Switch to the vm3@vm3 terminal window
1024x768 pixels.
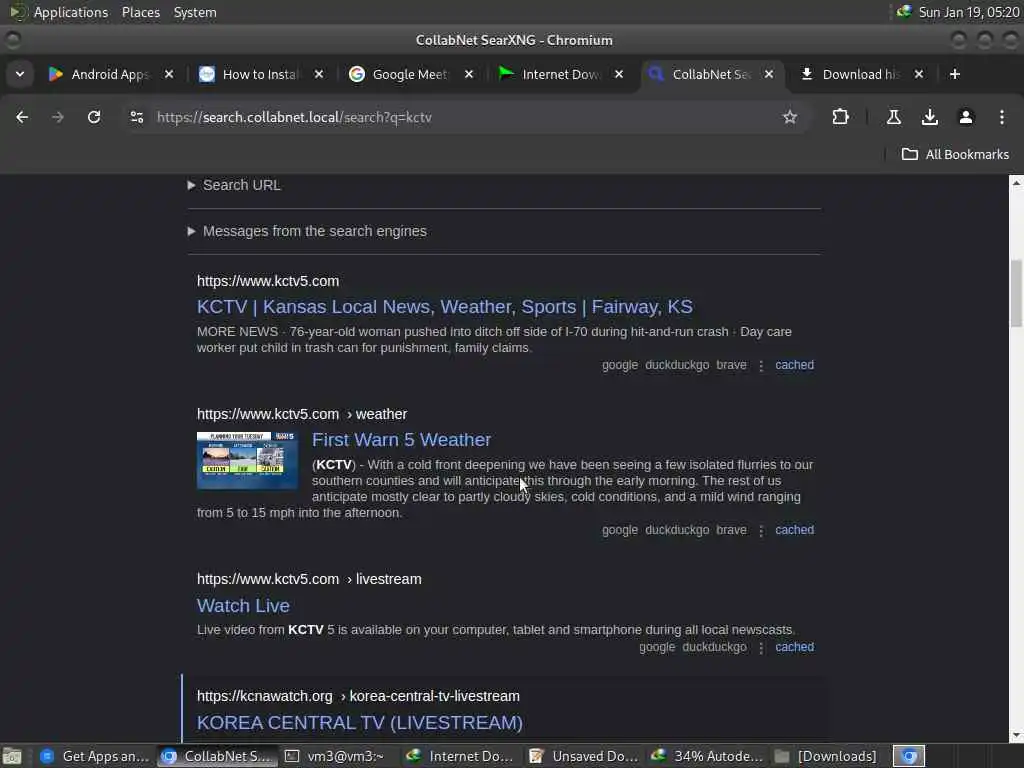point(337,756)
